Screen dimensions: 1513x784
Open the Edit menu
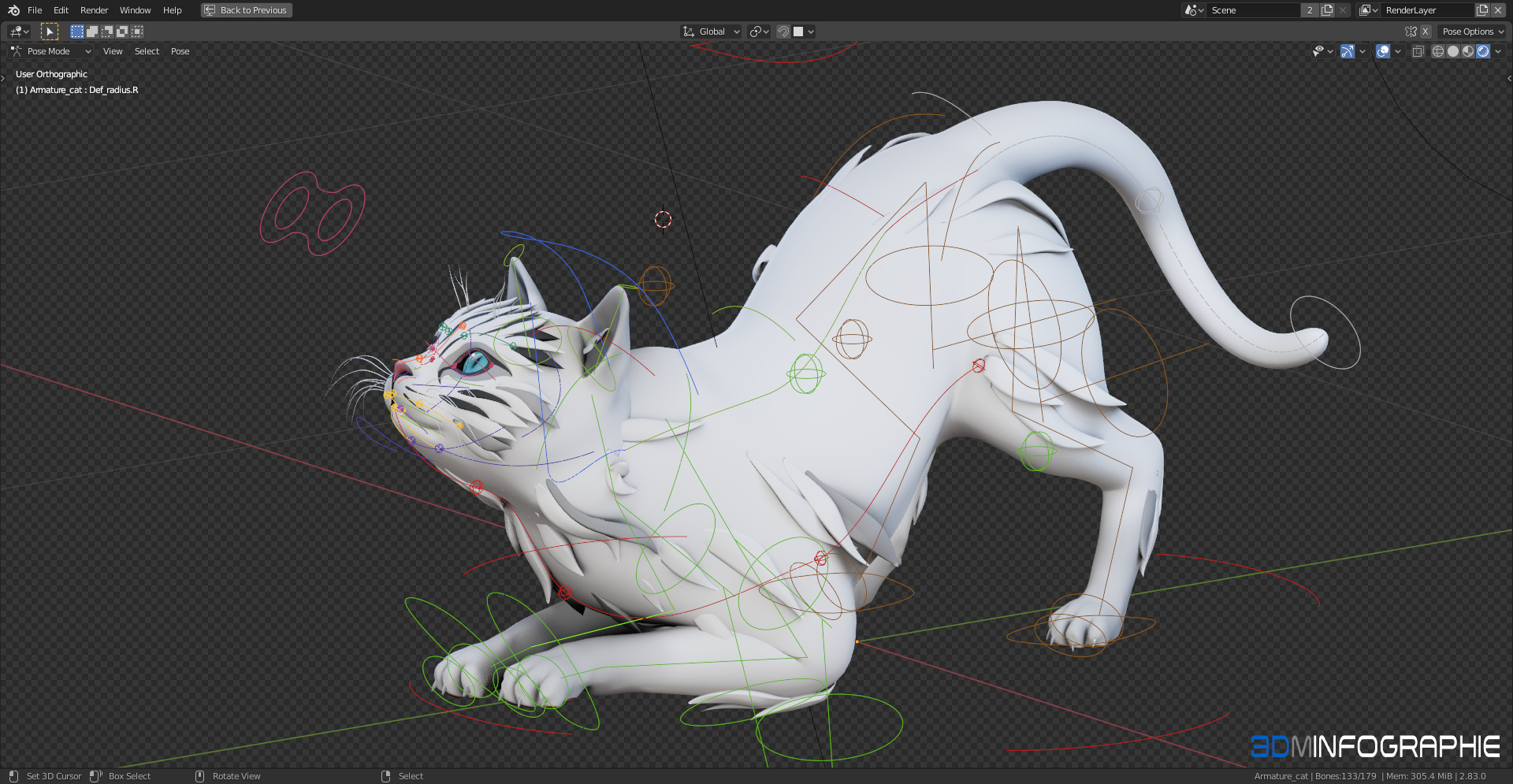pyautogui.click(x=61, y=10)
